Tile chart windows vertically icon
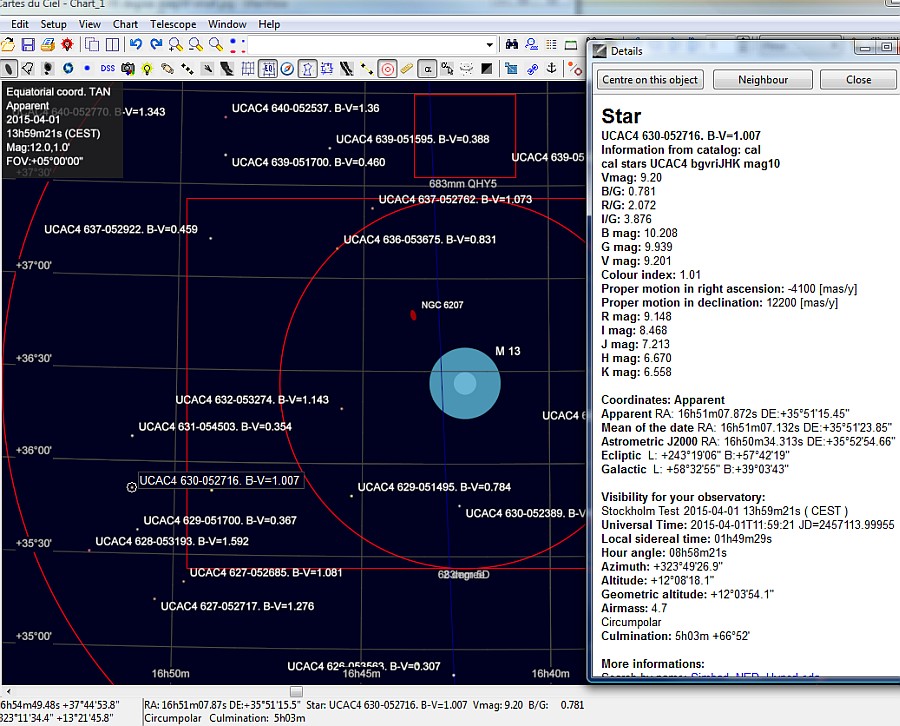 point(112,44)
